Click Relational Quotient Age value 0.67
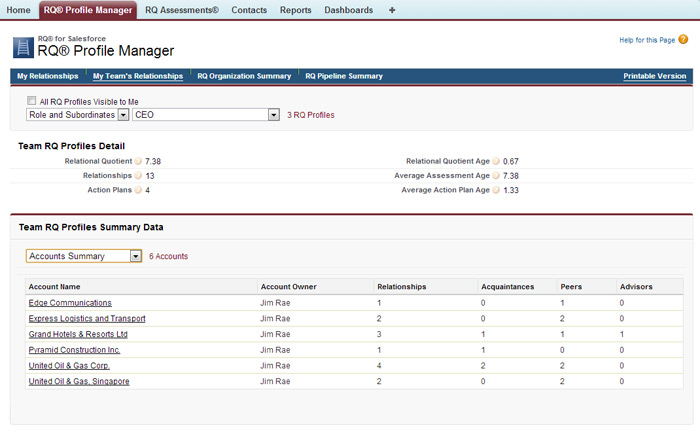The height and width of the screenshot is (445, 700). click(x=511, y=161)
